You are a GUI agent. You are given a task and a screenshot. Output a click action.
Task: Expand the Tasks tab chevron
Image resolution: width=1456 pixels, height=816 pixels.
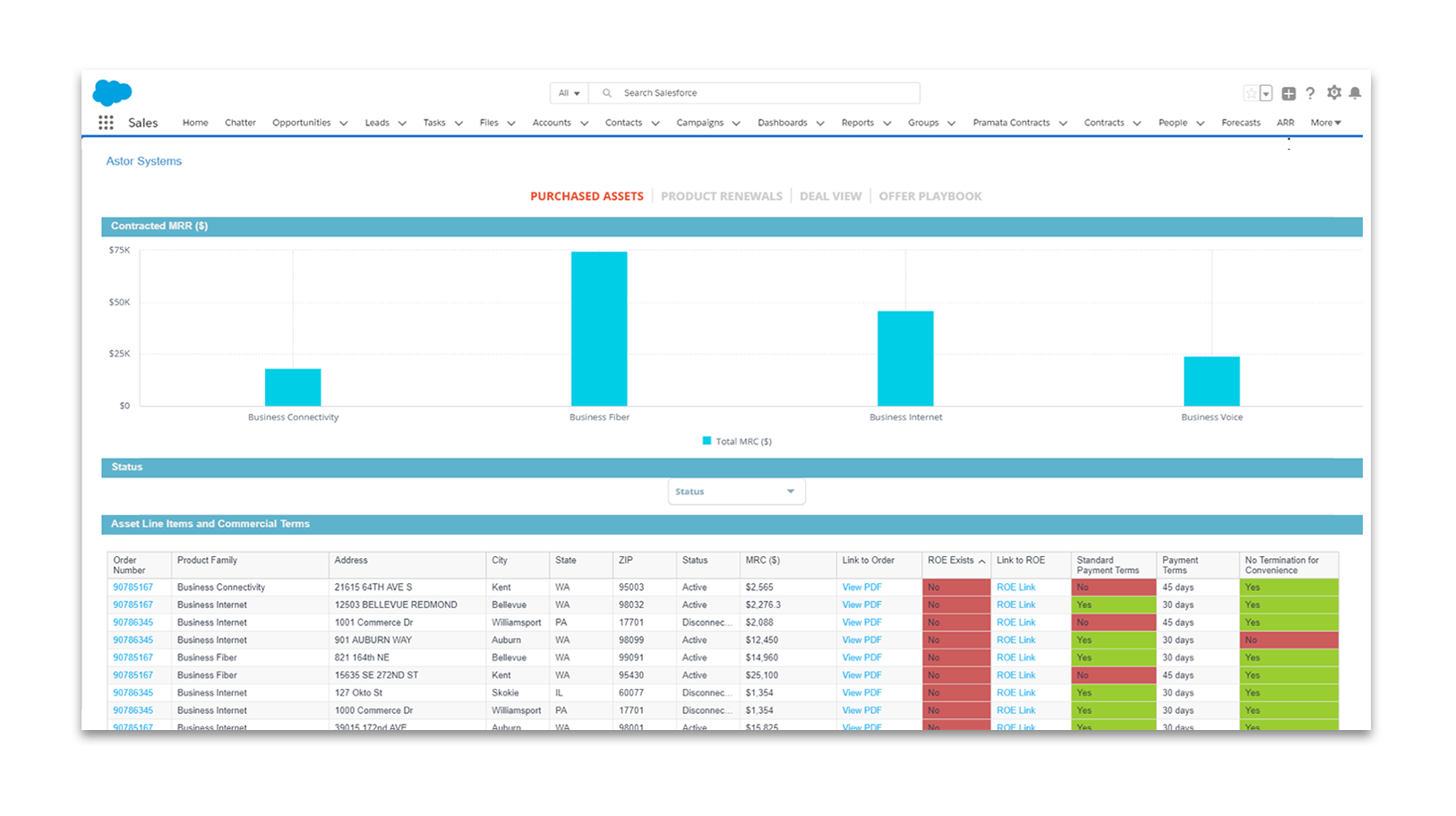tap(458, 124)
